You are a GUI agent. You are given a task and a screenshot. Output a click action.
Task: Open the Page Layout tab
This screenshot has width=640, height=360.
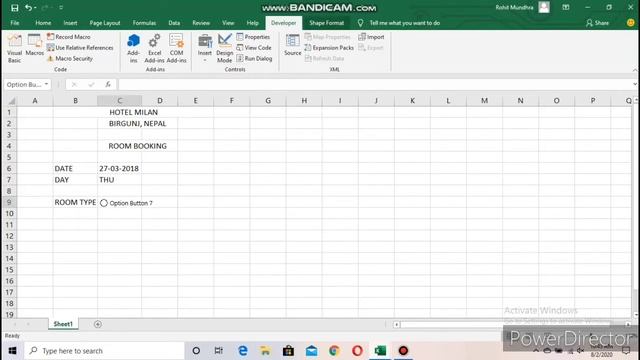click(105, 23)
